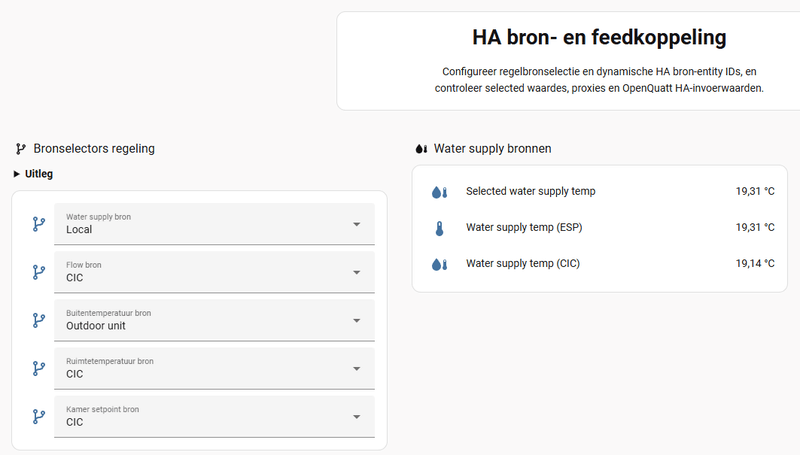This screenshot has height=455, width=800.
Task: Click the Bronselectors regeling header icon
Action: tap(20, 149)
